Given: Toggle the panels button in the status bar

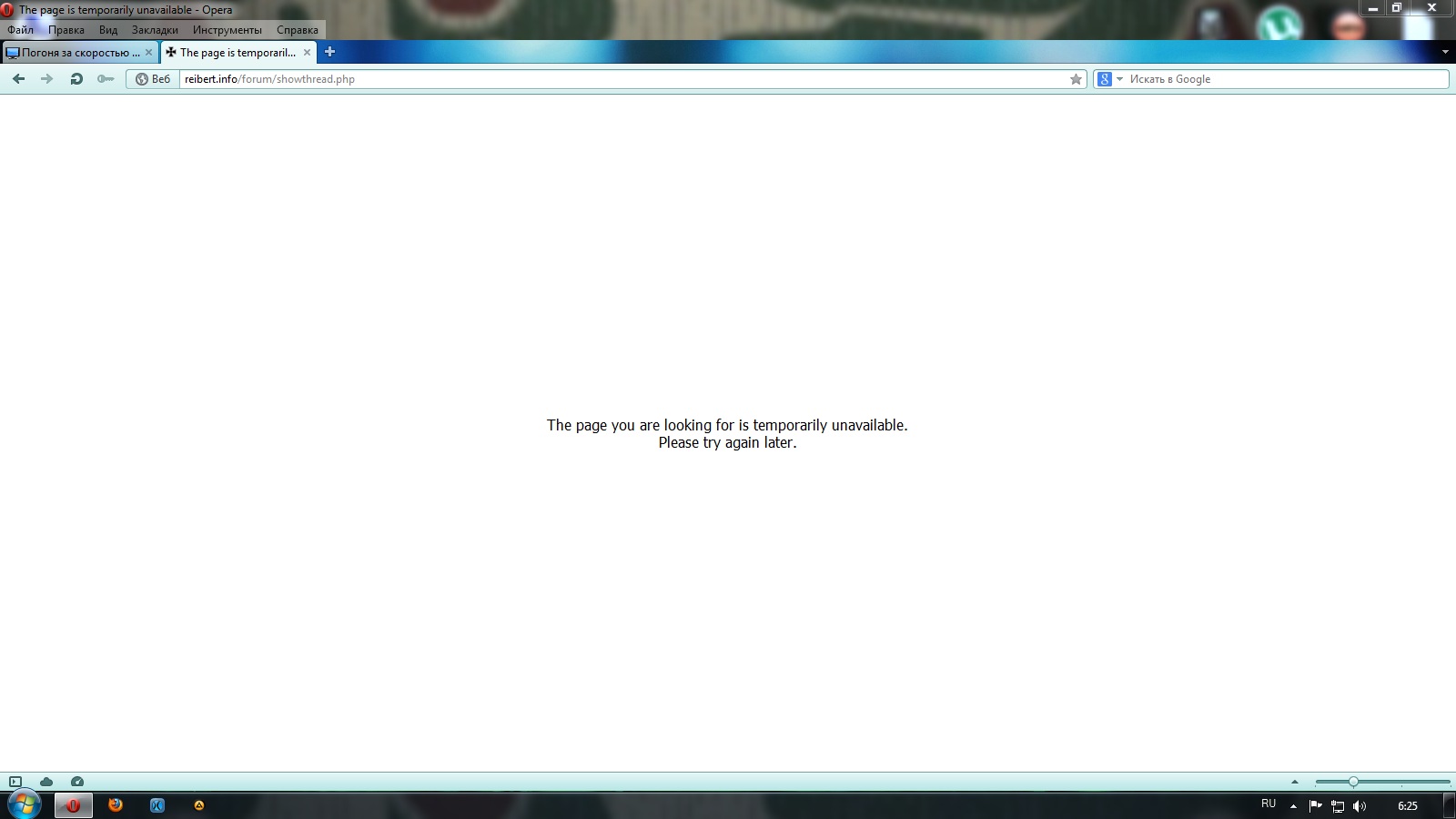Looking at the screenshot, I should click(x=15, y=782).
